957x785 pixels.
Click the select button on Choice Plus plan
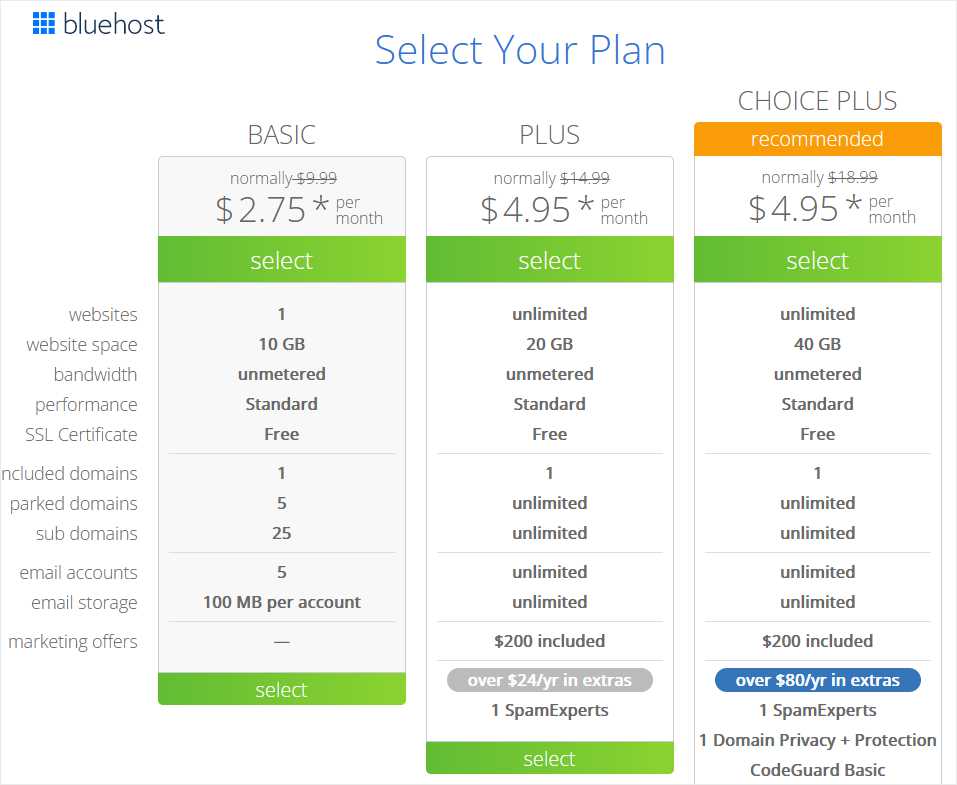[x=817, y=260]
